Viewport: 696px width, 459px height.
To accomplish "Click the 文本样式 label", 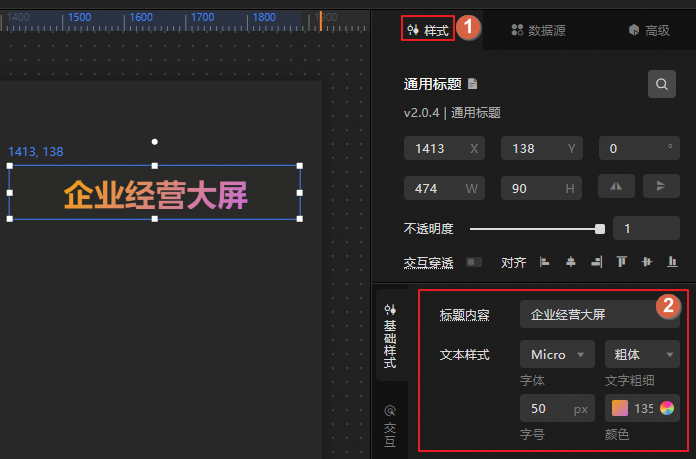I will pyautogui.click(x=464, y=355).
